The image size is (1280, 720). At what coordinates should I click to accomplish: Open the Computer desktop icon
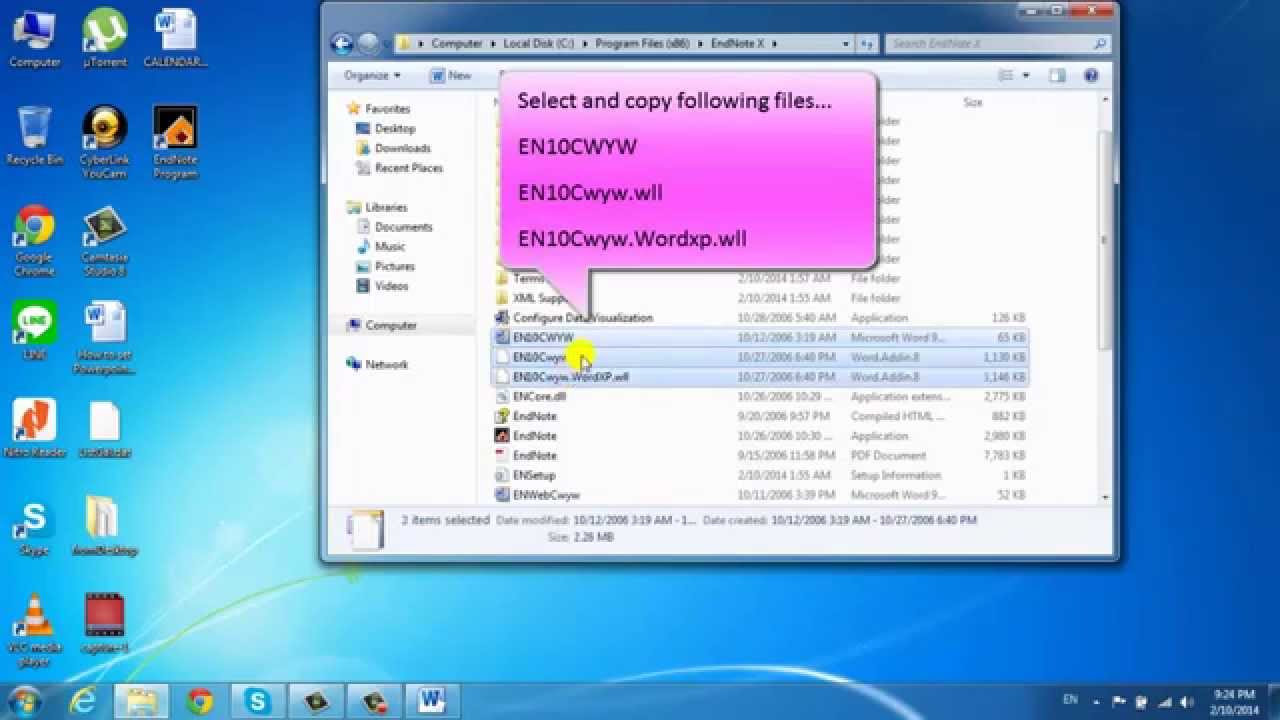34,38
